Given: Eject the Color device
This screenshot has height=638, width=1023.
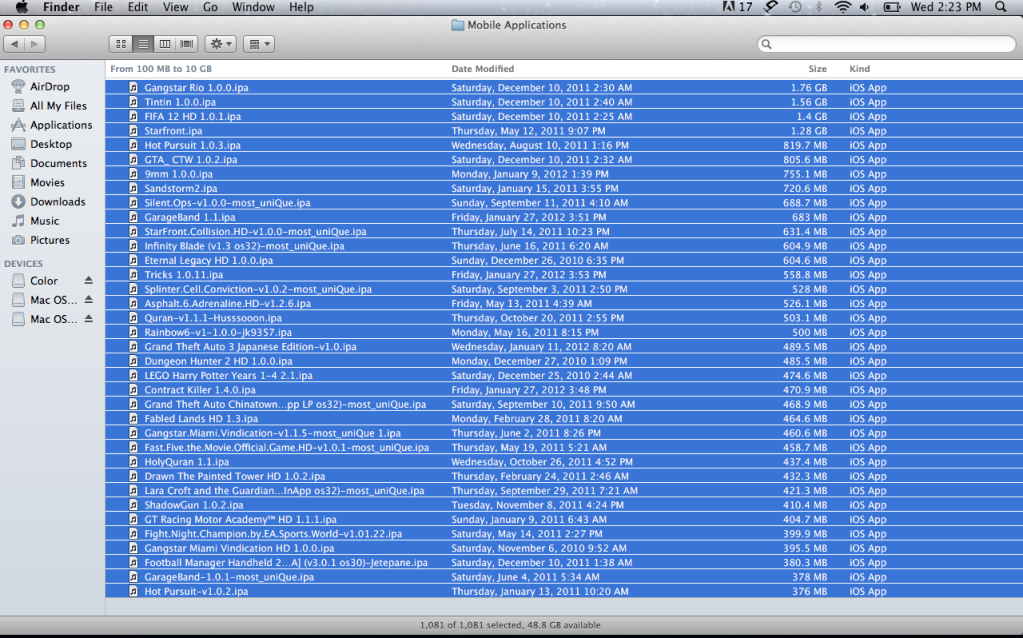Looking at the screenshot, I should pos(89,281).
